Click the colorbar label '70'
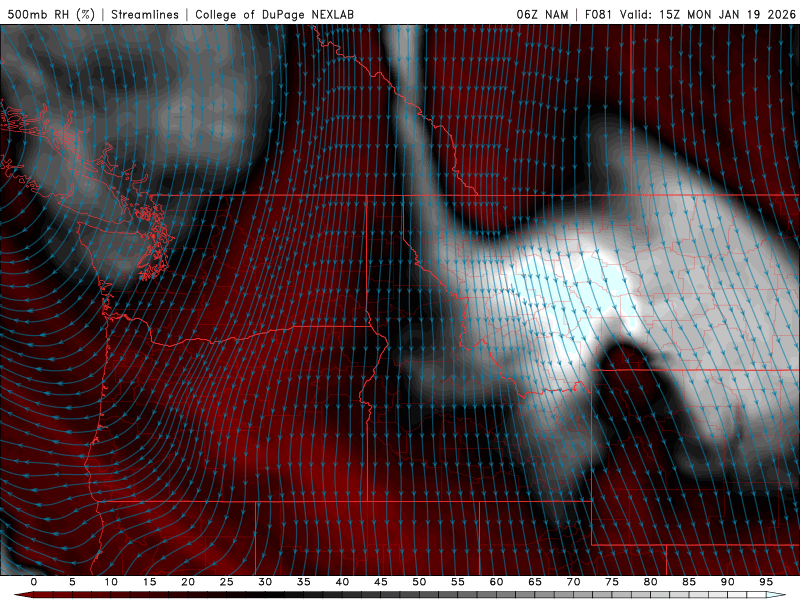Screen dimensions: 800x600 tap(573, 582)
